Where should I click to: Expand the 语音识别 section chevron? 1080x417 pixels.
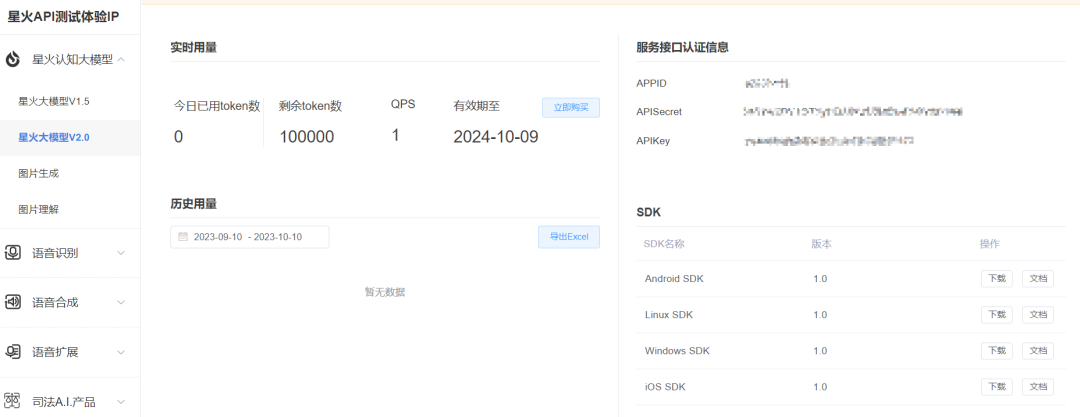tap(121, 253)
